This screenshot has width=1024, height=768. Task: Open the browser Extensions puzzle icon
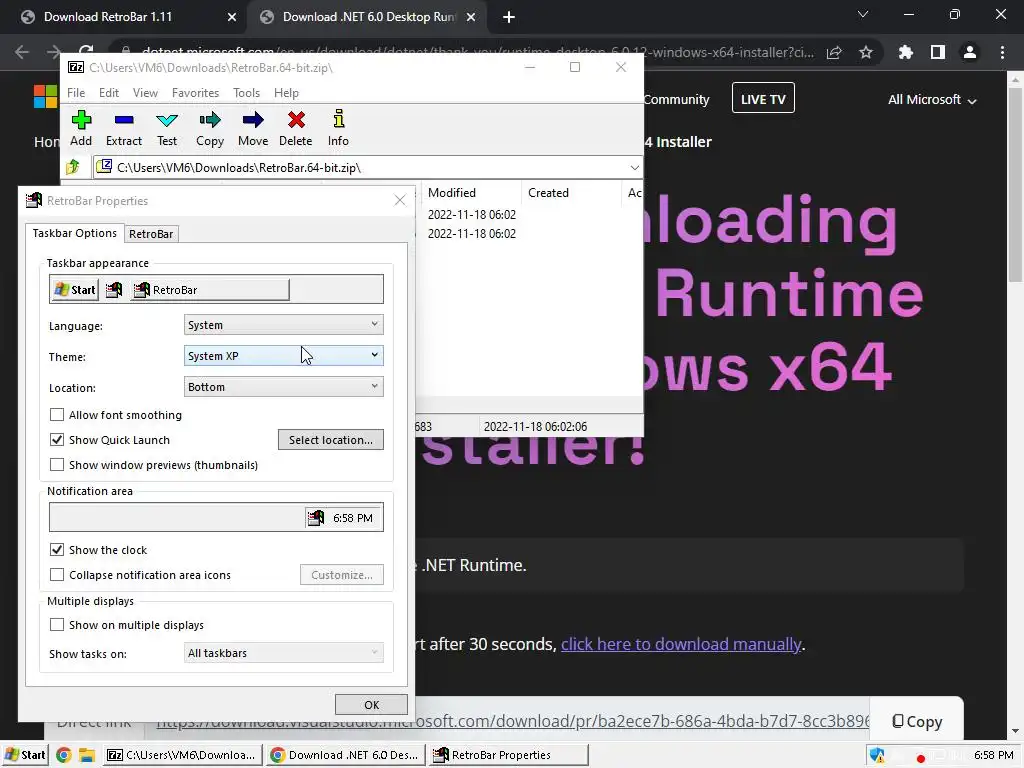click(x=906, y=52)
